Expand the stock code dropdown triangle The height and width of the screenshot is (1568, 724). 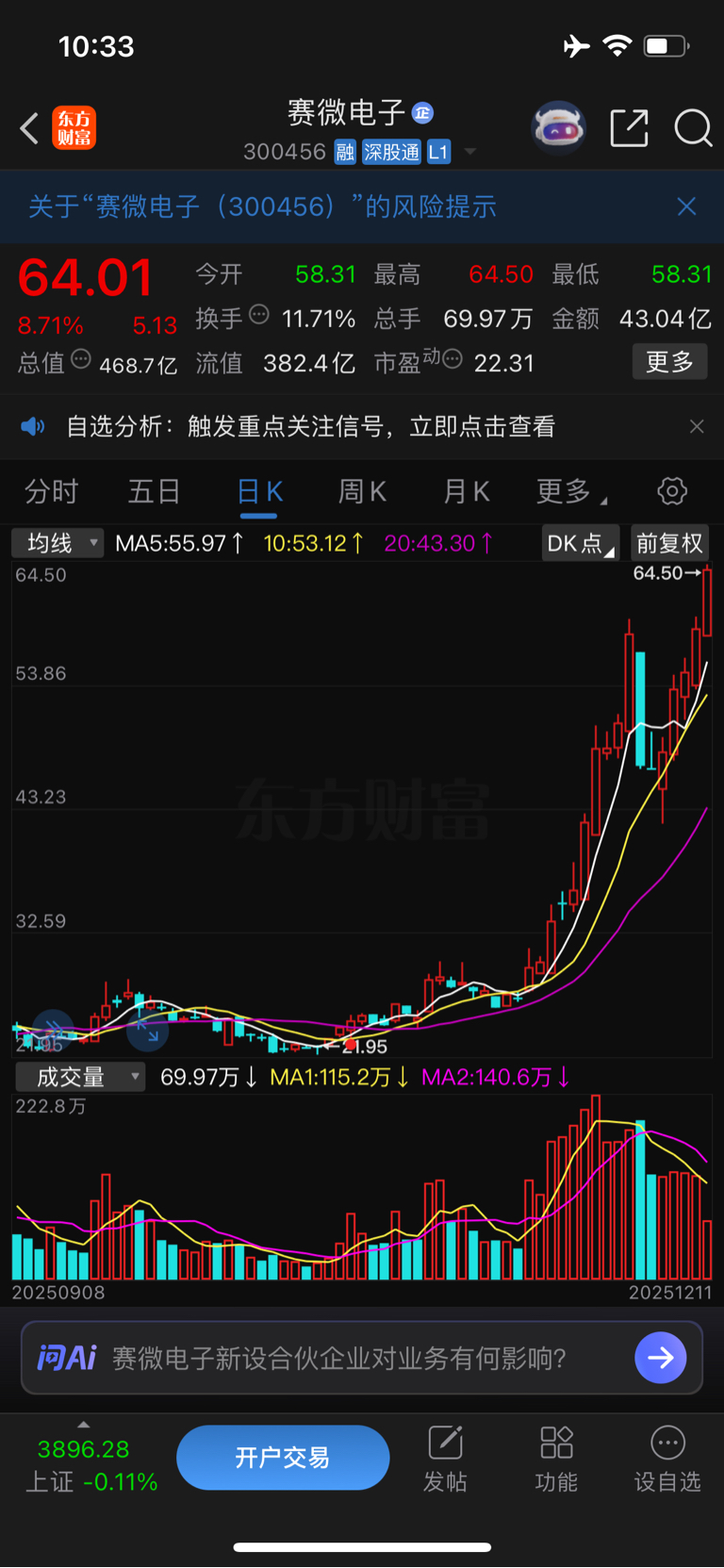pos(469,152)
